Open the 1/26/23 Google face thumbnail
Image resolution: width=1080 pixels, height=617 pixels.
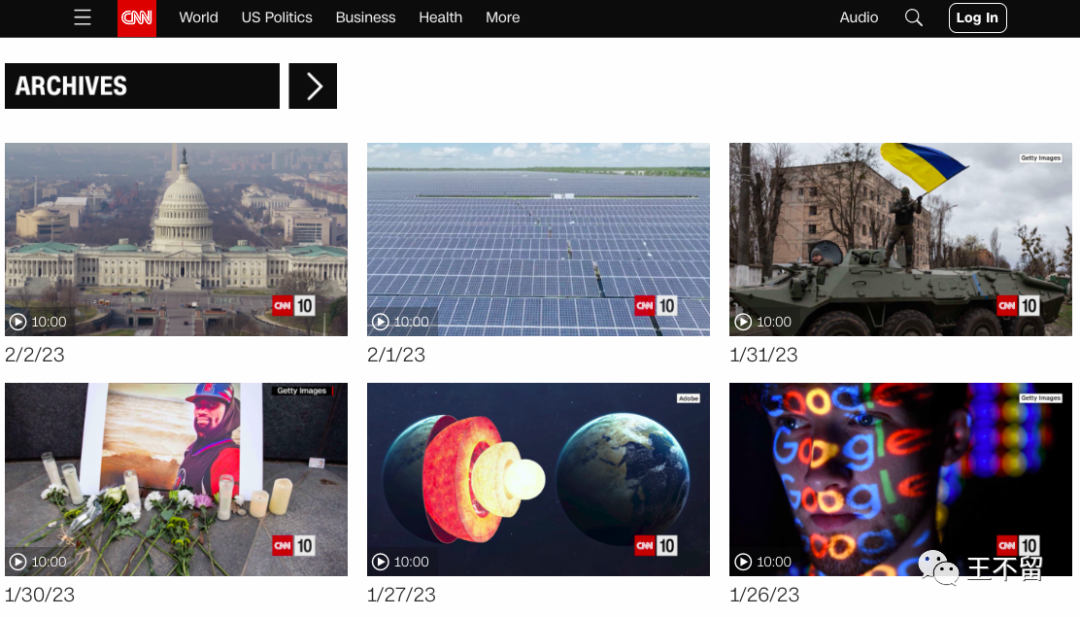901,479
